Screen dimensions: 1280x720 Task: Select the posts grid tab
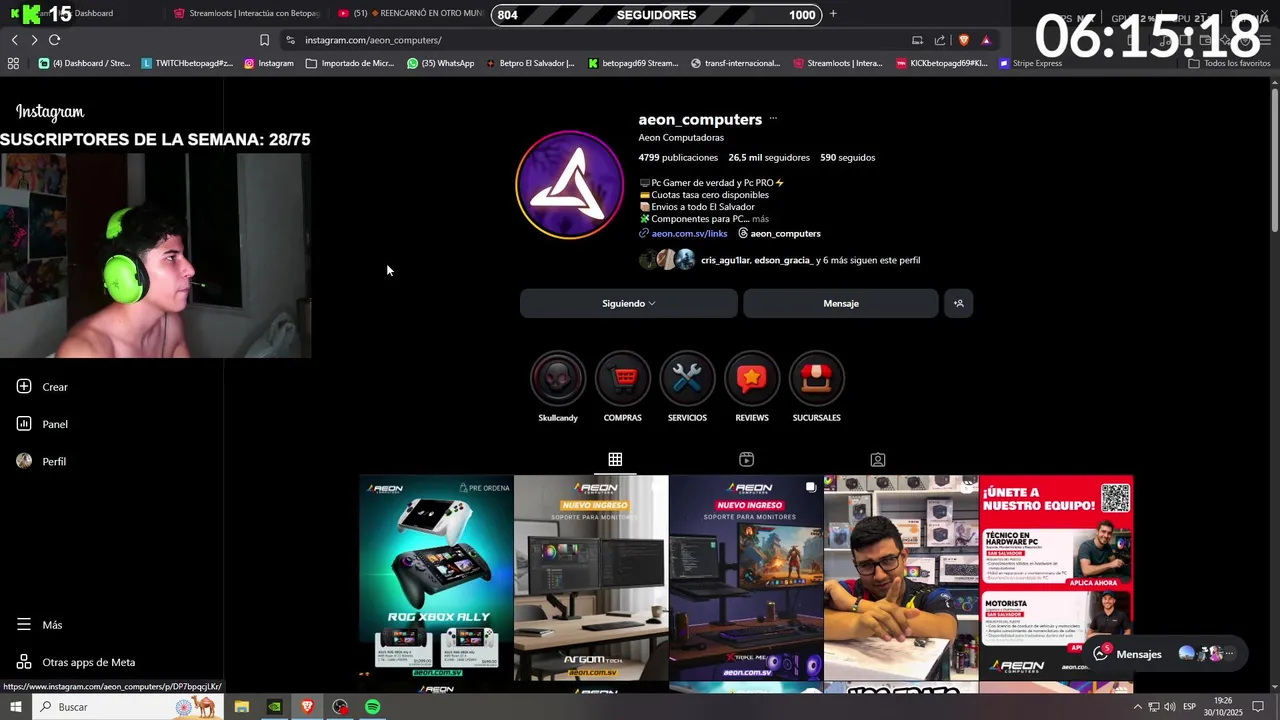click(x=615, y=459)
